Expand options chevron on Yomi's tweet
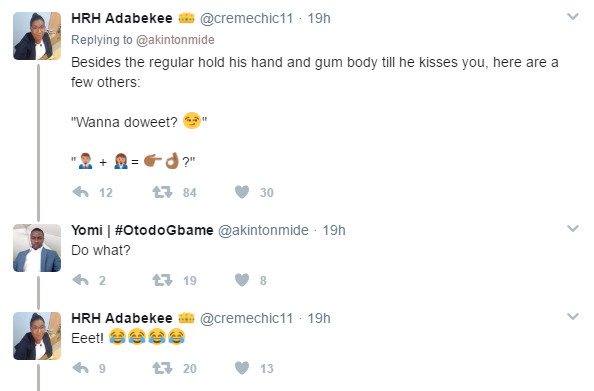Image resolution: width=594 pixels, height=391 pixels. point(572,228)
